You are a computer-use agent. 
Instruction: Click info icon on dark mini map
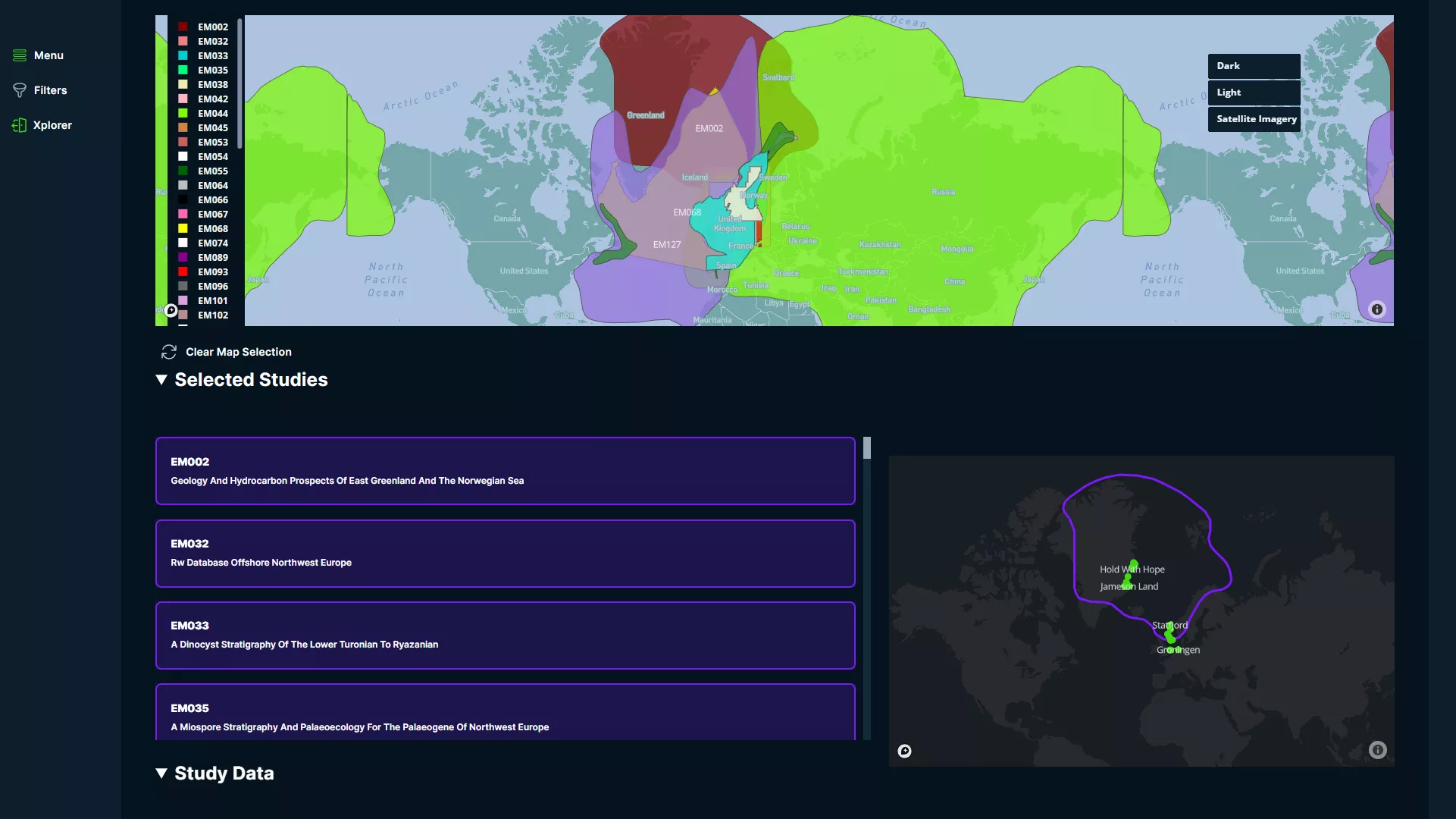1377,750
